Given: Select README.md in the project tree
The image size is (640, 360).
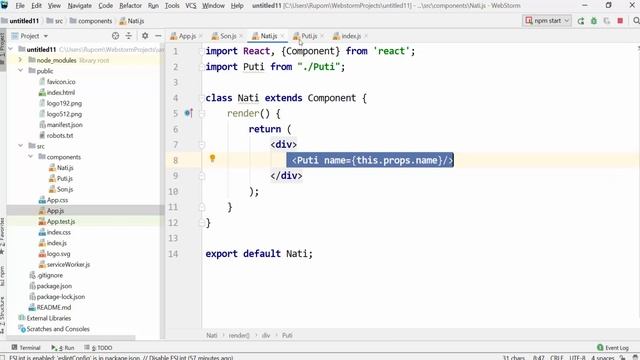Looking at the screenshot, I should 53,307.
